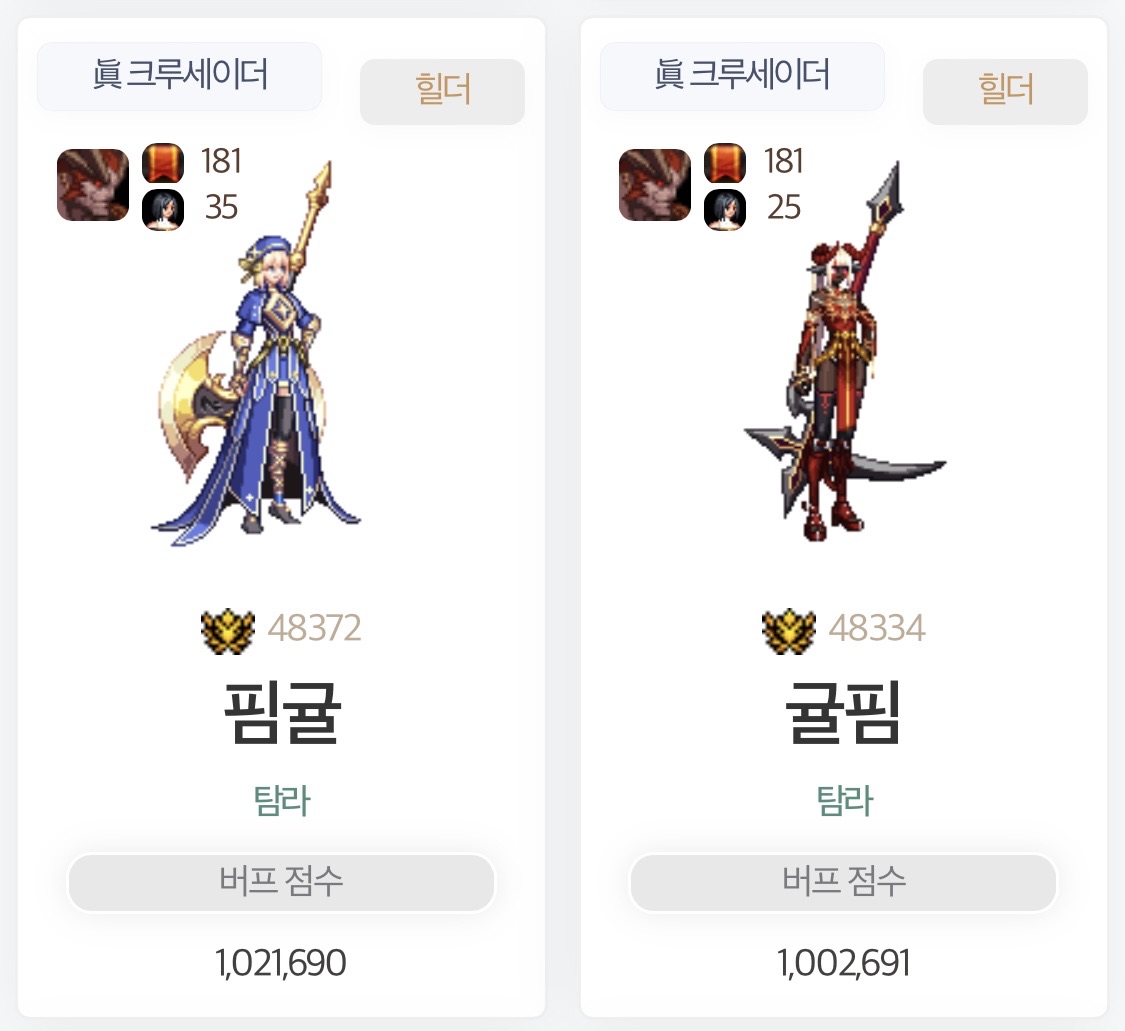The width and height of the screenshot is (1125, 1031).
Task: Open character name 핌귤
Action: click(x=282, y=712)
